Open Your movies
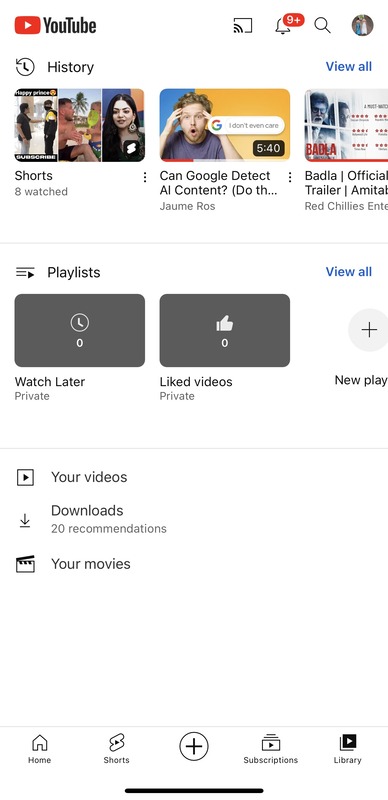 pos(194,564)
